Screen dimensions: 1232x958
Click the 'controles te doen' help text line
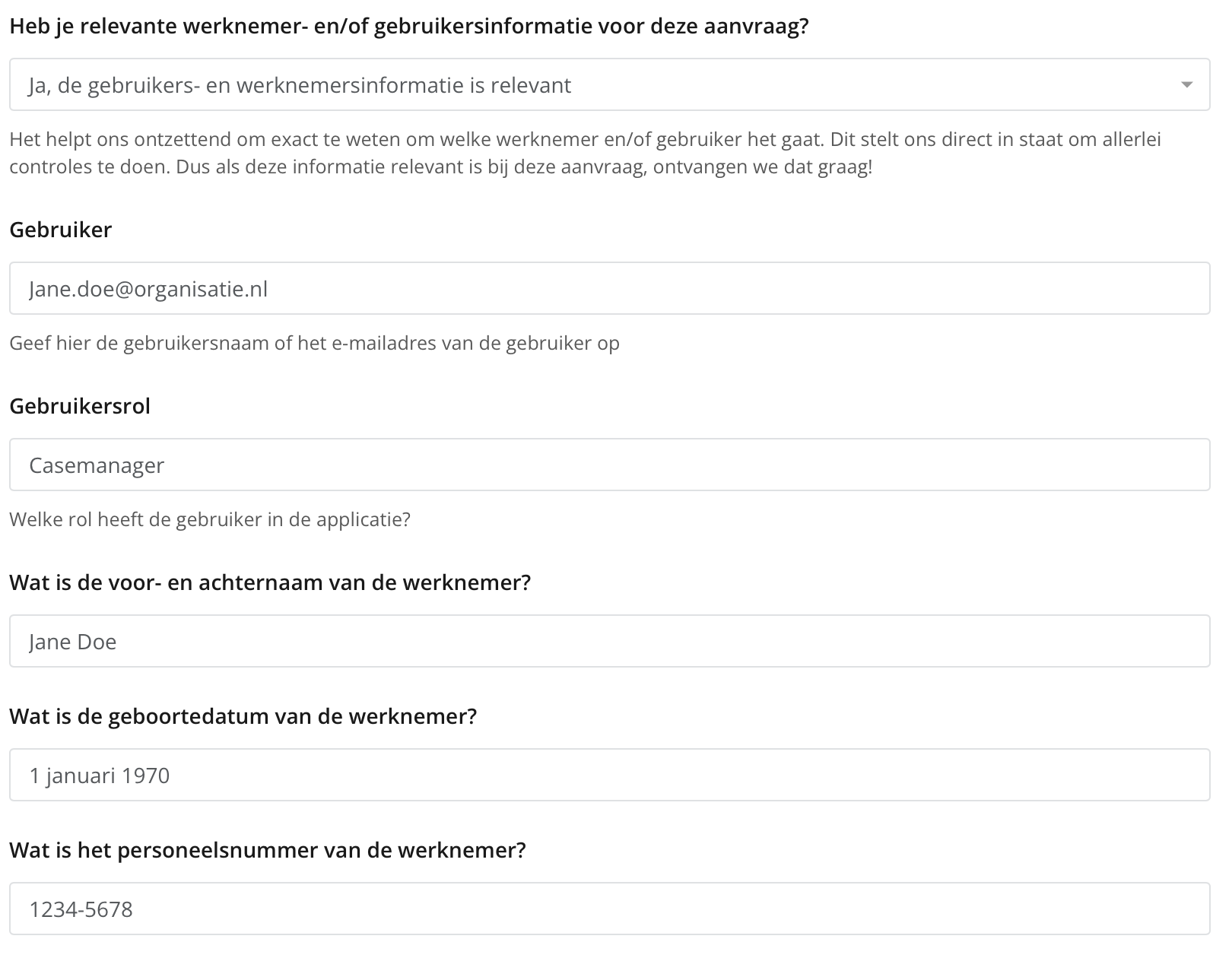point(441,167)
